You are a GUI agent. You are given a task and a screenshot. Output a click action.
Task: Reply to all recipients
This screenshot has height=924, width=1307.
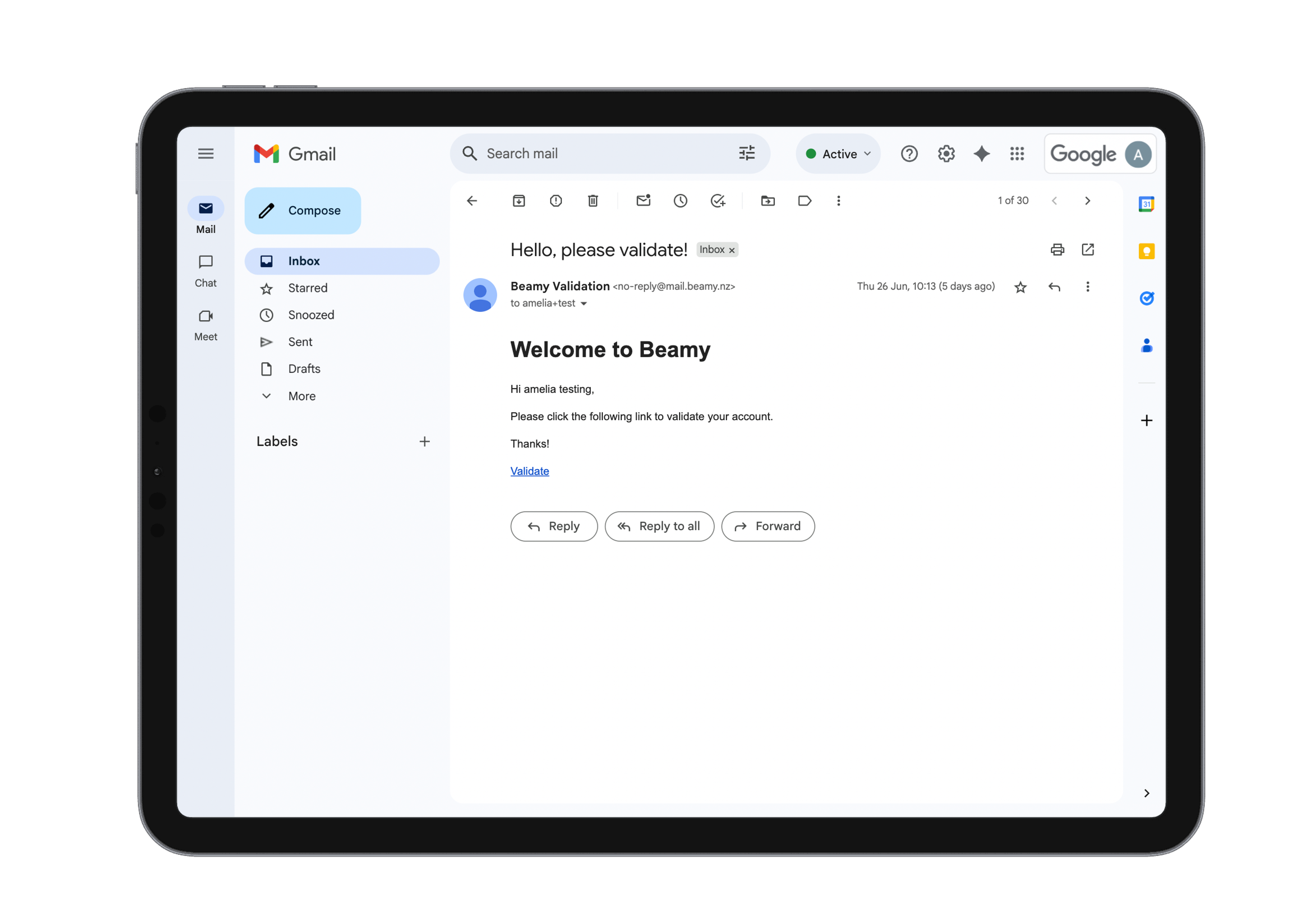coord(660,526)
